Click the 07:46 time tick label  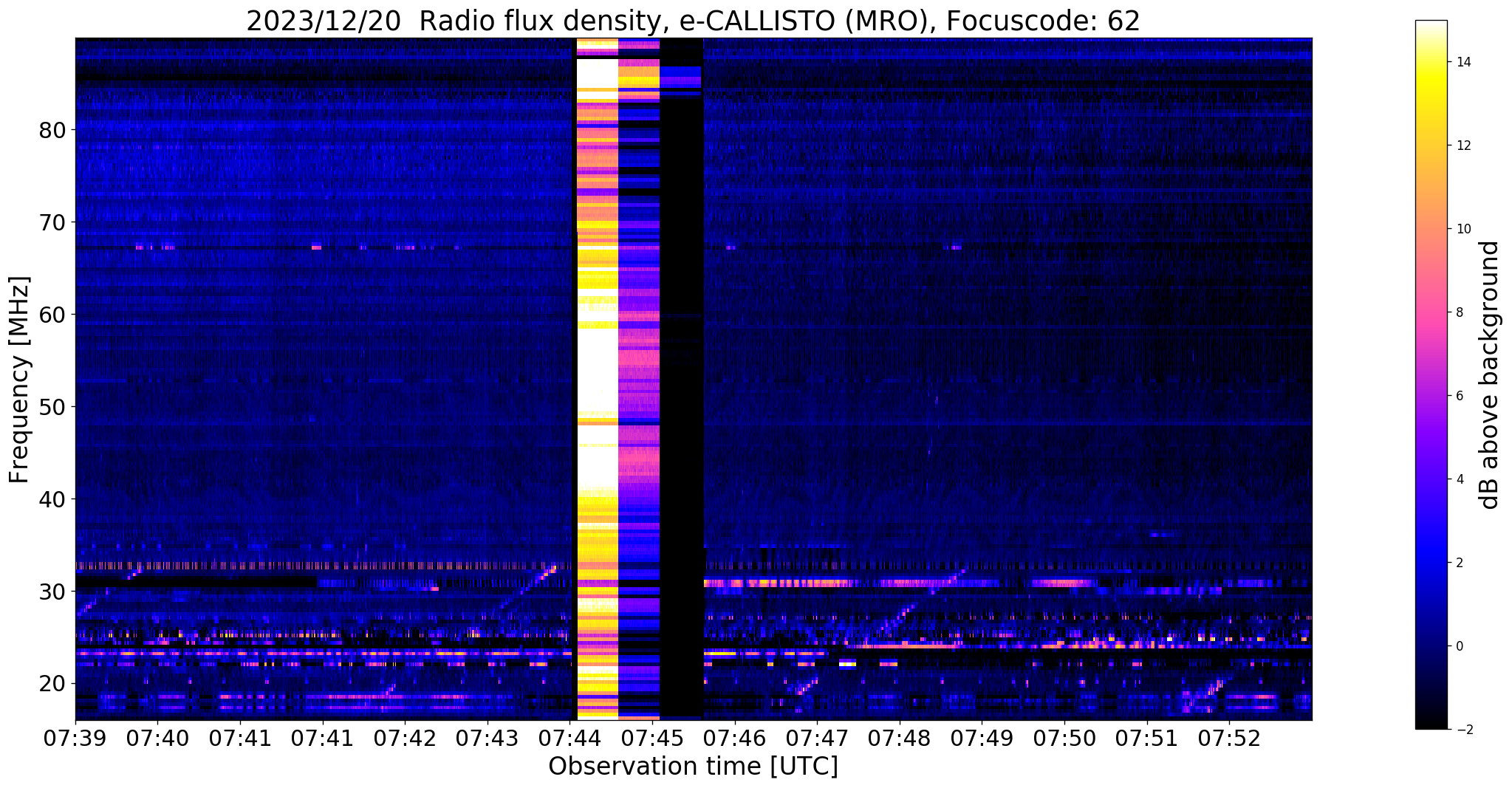point(734,738)
